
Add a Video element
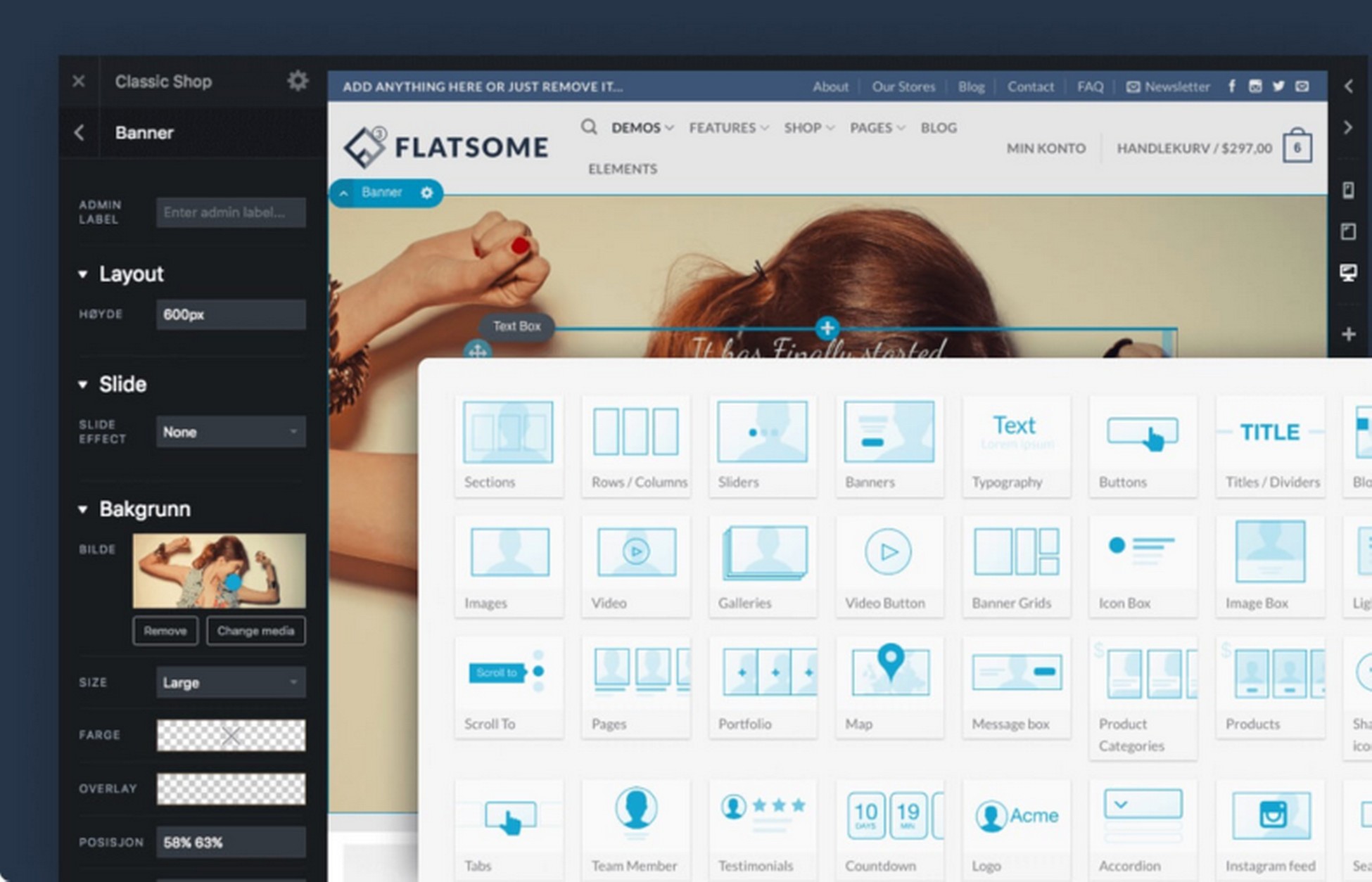[636, 567]
